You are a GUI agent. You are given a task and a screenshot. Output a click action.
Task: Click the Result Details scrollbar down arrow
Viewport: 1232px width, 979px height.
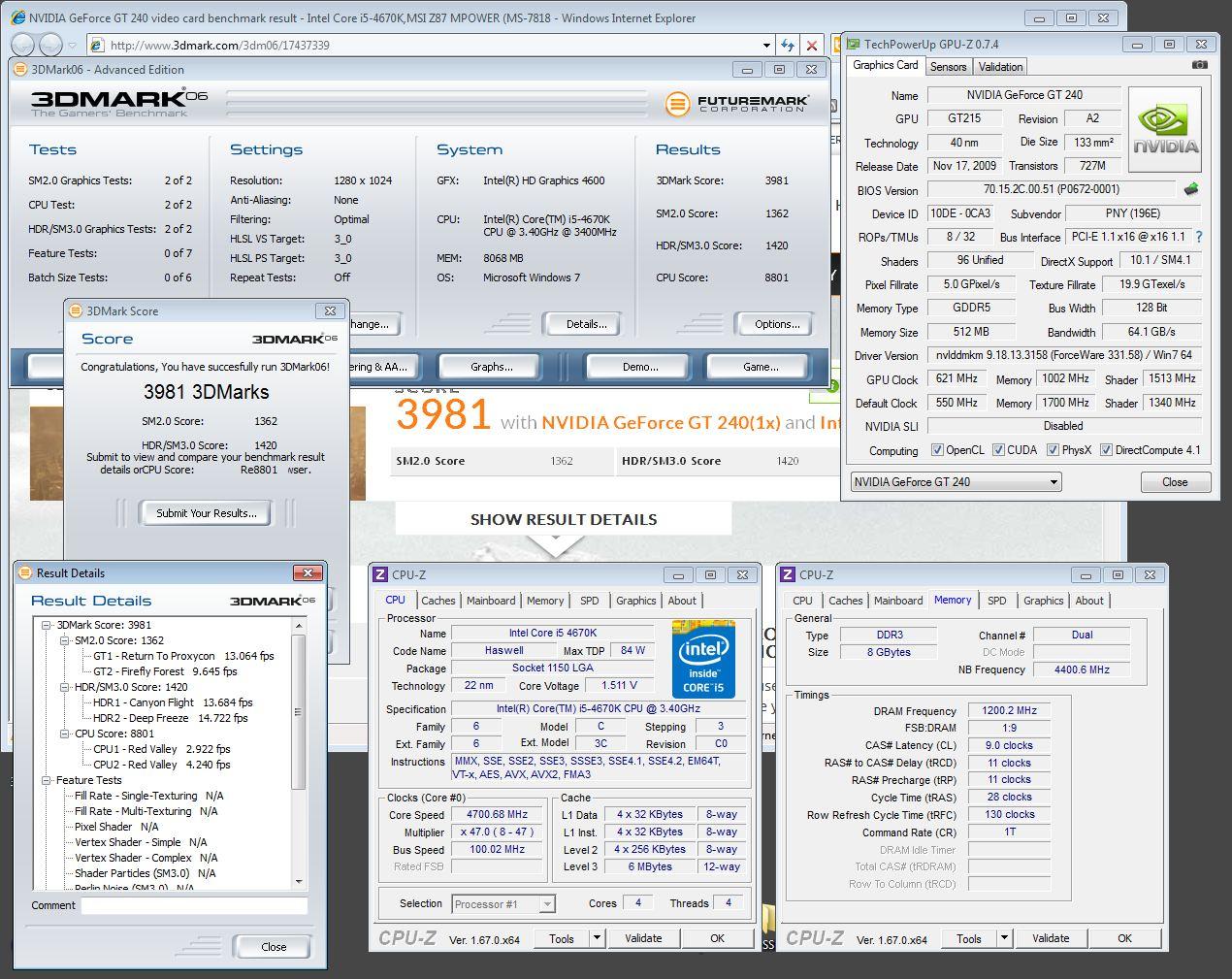pos(299,881)
